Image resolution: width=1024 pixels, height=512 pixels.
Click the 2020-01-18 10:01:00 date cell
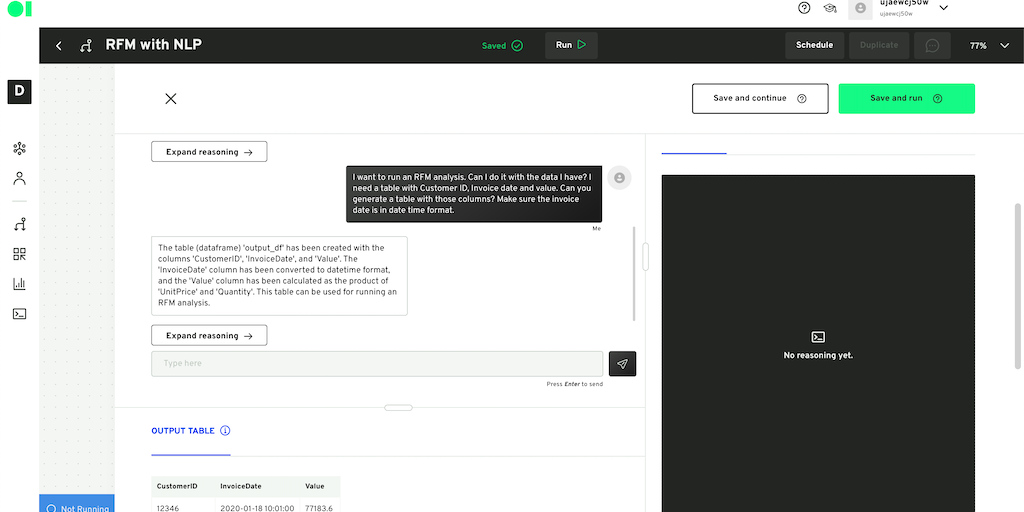[x=257, y=507]
